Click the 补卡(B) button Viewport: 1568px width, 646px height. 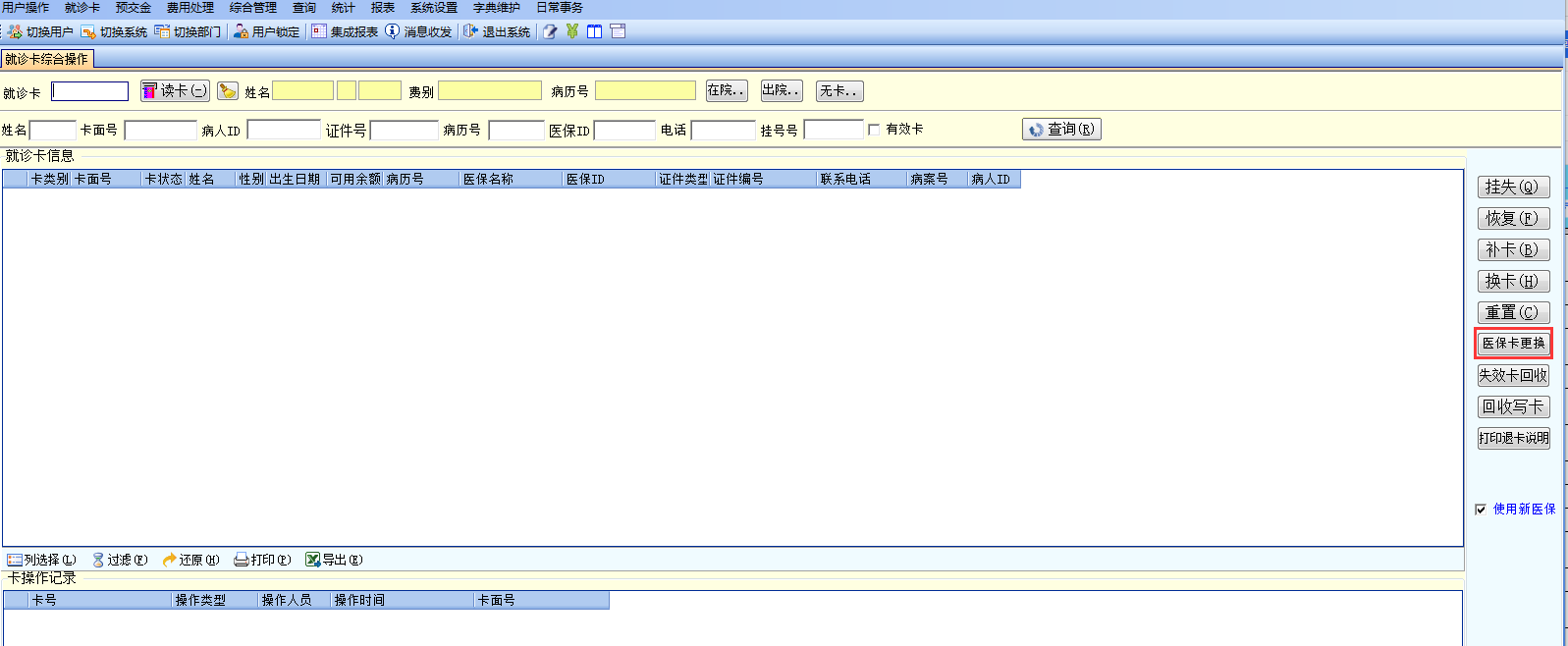[1513, 250]
